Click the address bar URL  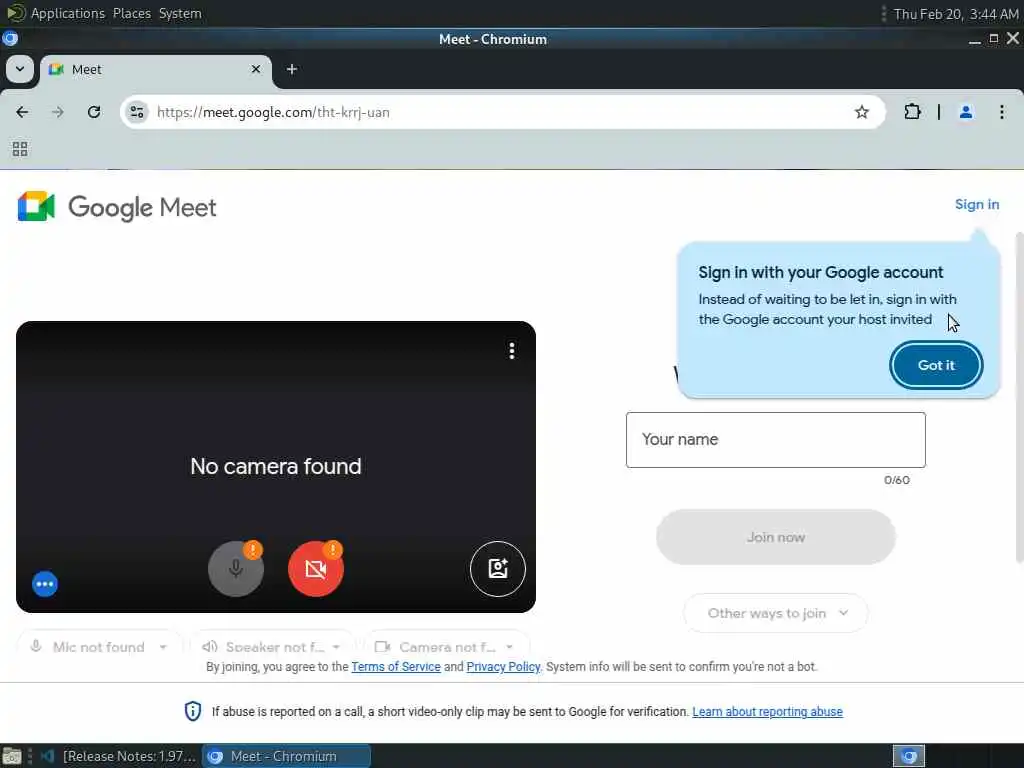pos(273,112)
